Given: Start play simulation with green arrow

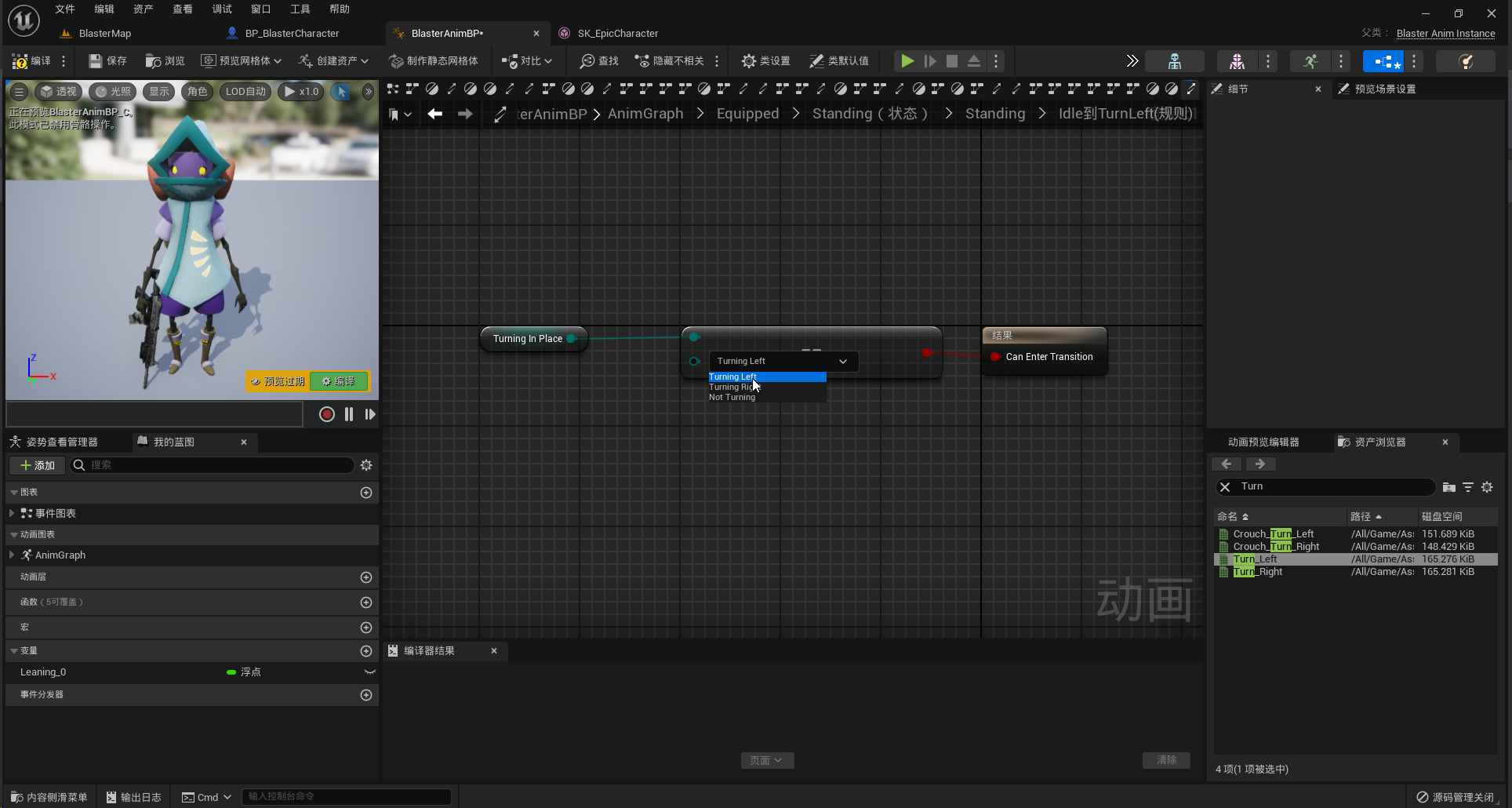Looking at the screenshot, I should pos(907,60).
